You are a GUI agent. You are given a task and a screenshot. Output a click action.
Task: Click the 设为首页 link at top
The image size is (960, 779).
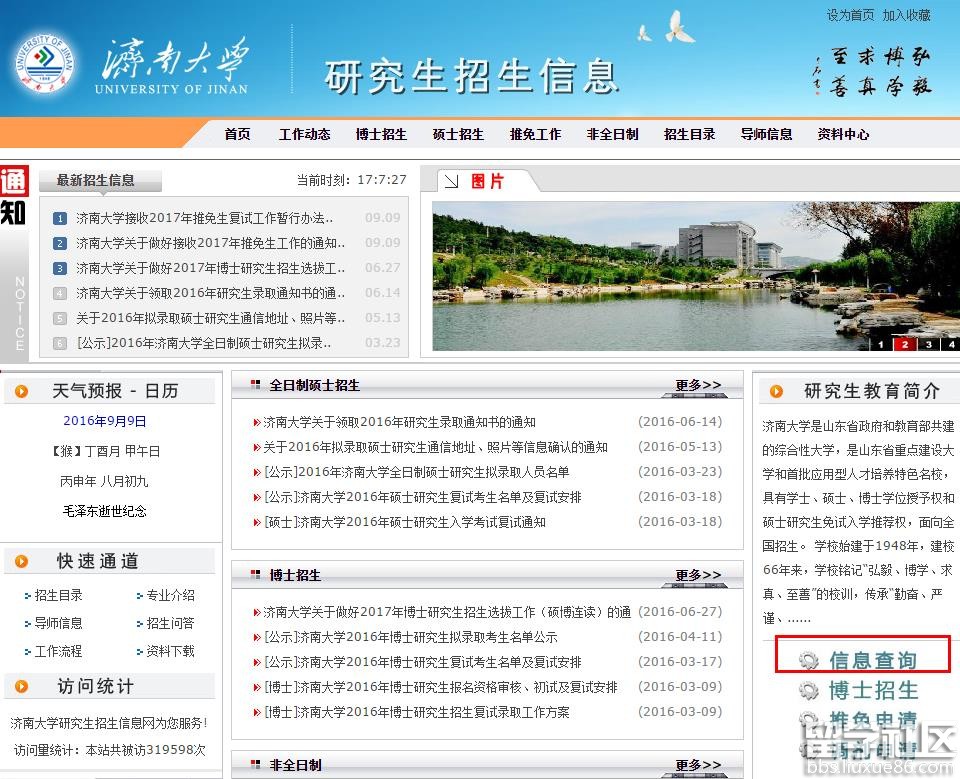pos(850,15)
